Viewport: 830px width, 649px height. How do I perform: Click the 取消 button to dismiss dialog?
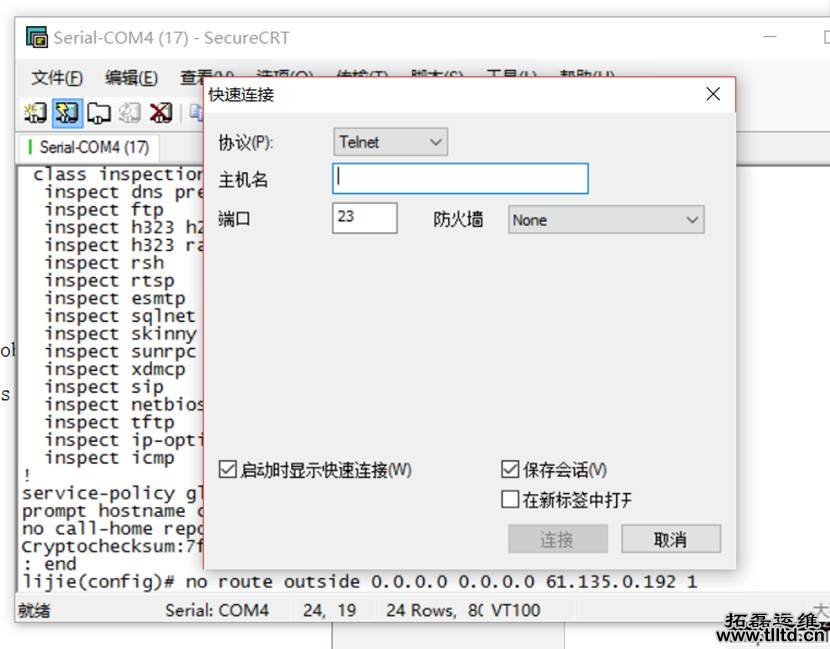[x=670, y=538]
